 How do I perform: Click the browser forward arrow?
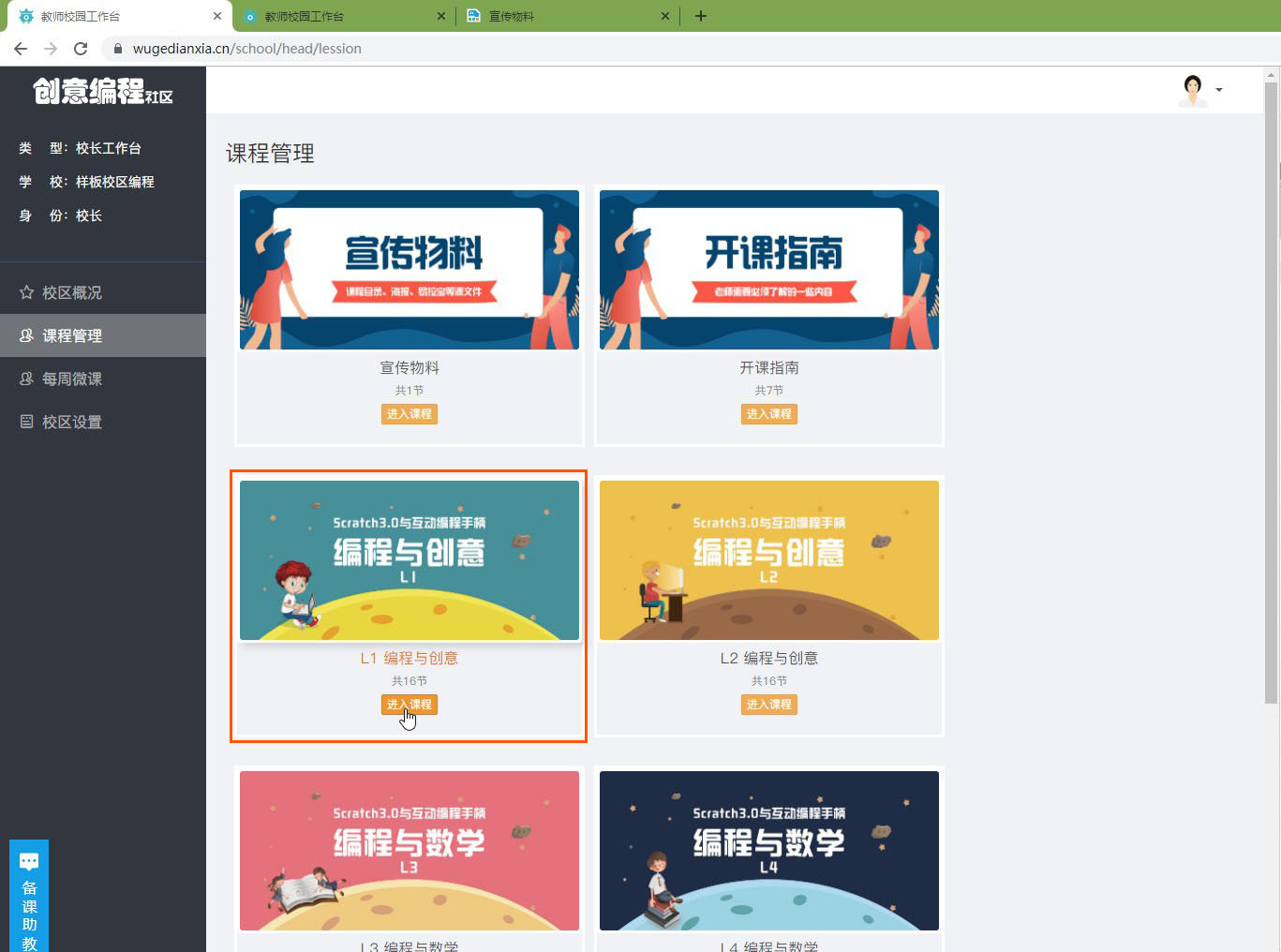51,49
